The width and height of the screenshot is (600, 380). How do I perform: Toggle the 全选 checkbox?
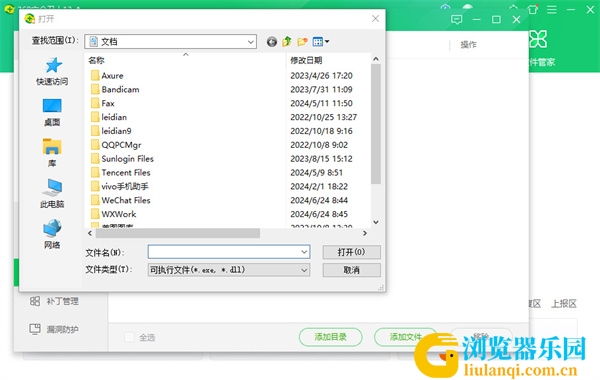(129, 337)
